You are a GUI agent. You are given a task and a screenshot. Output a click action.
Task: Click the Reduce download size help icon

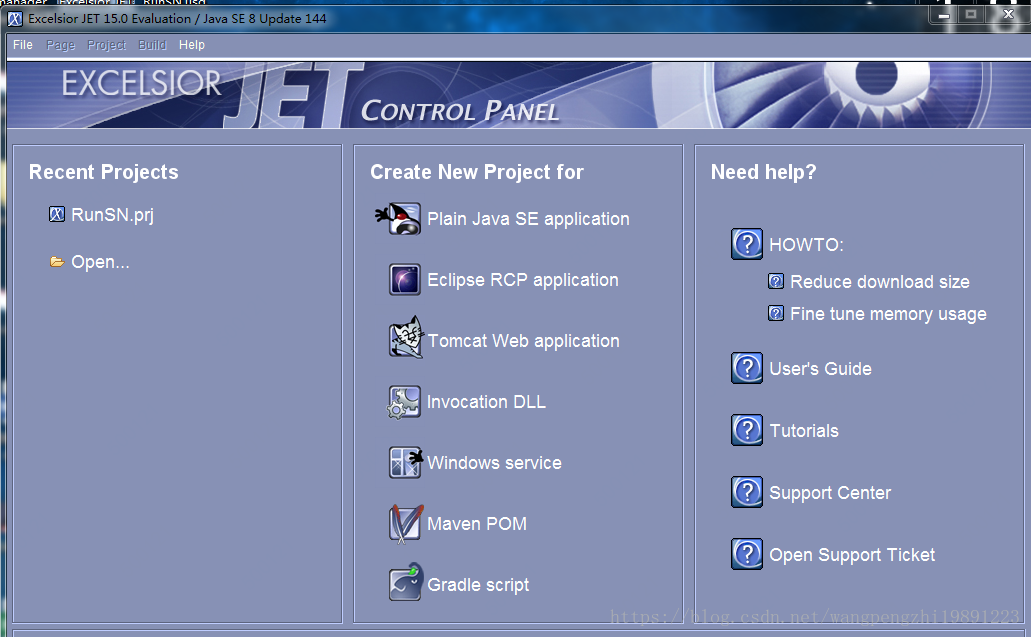pyautogui.click(x=776, y=281)
